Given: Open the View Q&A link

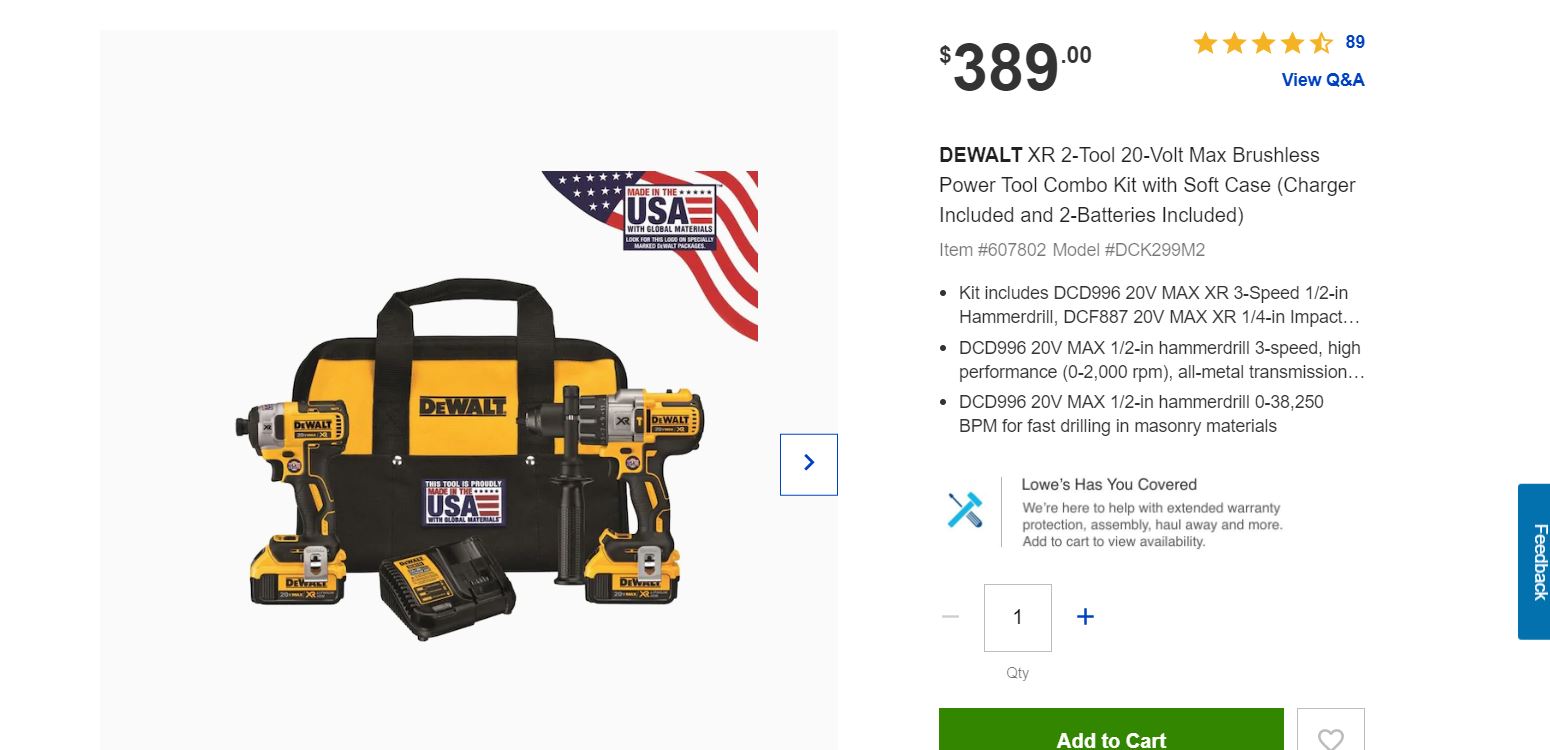Looking at the screenshot, I should tap(1322, 80).
